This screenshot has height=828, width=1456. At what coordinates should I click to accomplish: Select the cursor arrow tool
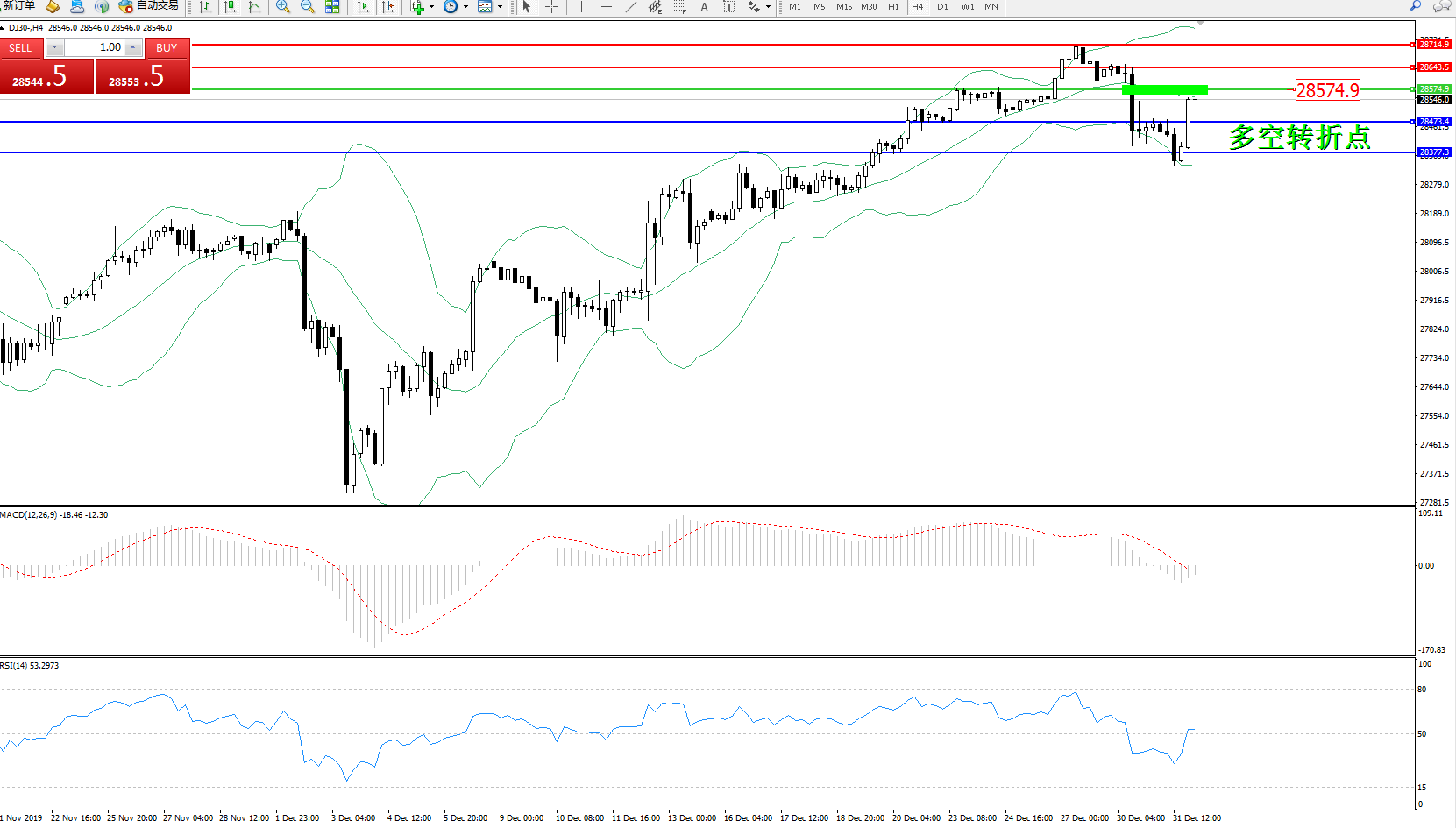click(x=527, y=7)
